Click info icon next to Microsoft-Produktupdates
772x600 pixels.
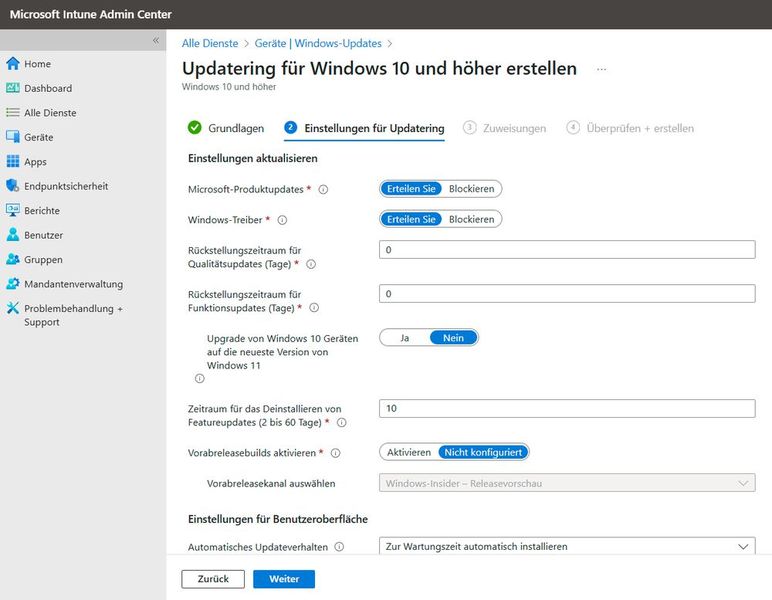pos(323,189)
